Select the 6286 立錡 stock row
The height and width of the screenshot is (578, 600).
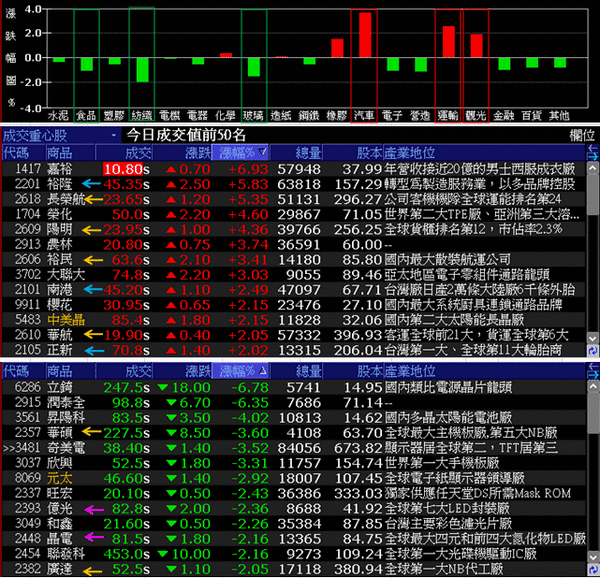tap(294, 388)
